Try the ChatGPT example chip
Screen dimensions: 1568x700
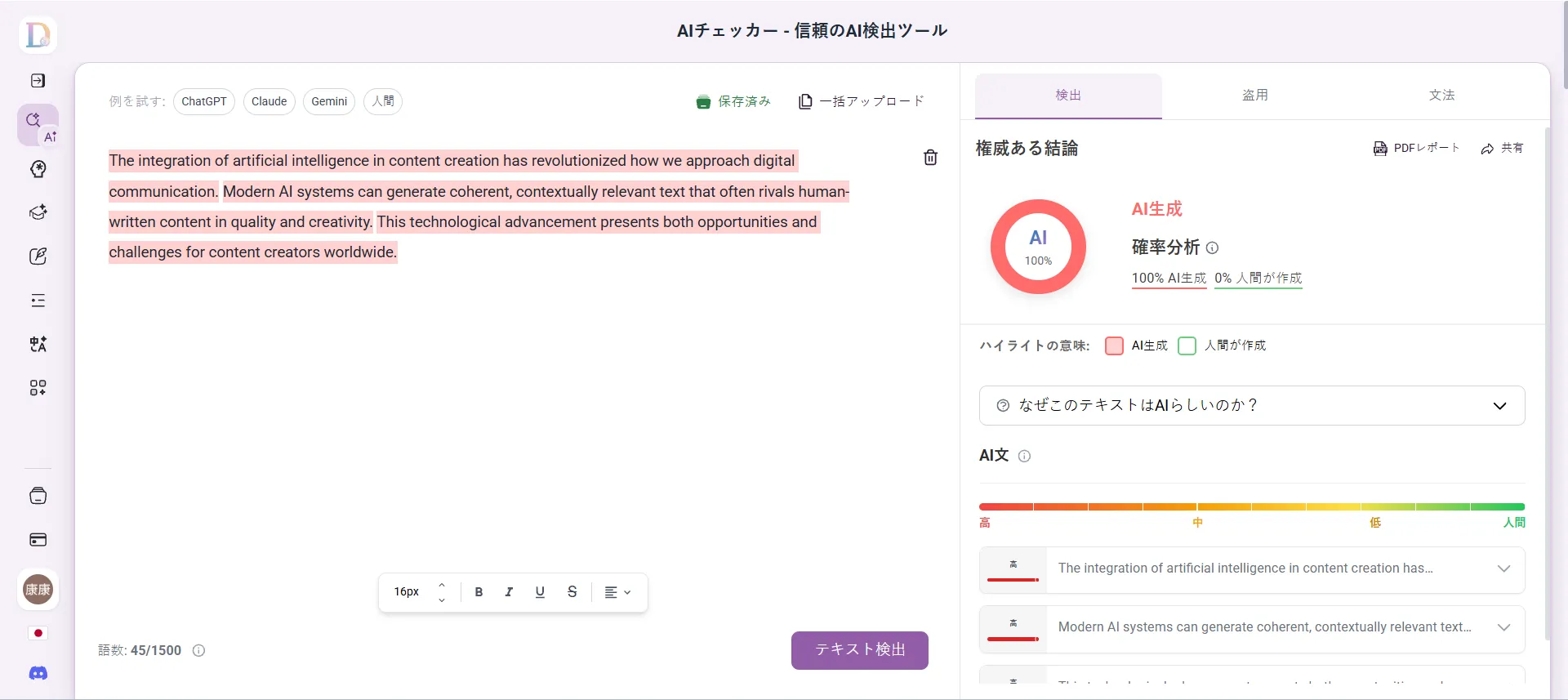(204, 101)
